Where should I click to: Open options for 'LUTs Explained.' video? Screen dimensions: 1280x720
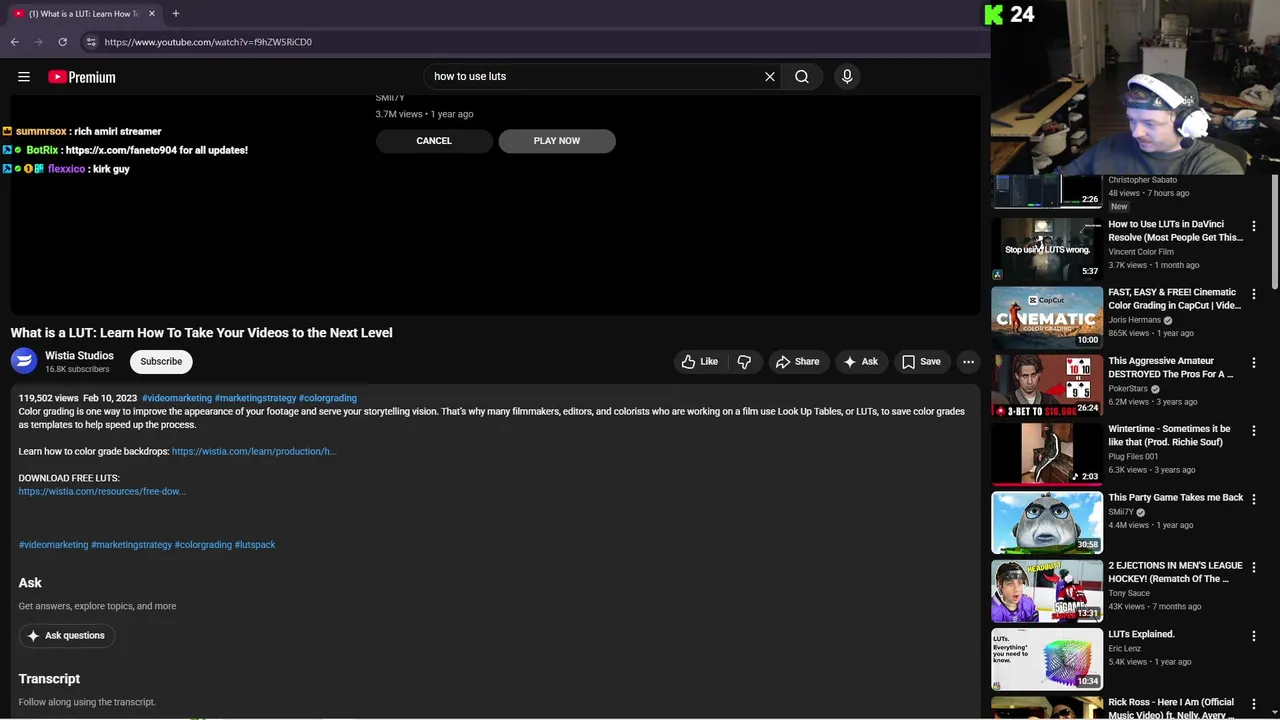pos(1253,636)
